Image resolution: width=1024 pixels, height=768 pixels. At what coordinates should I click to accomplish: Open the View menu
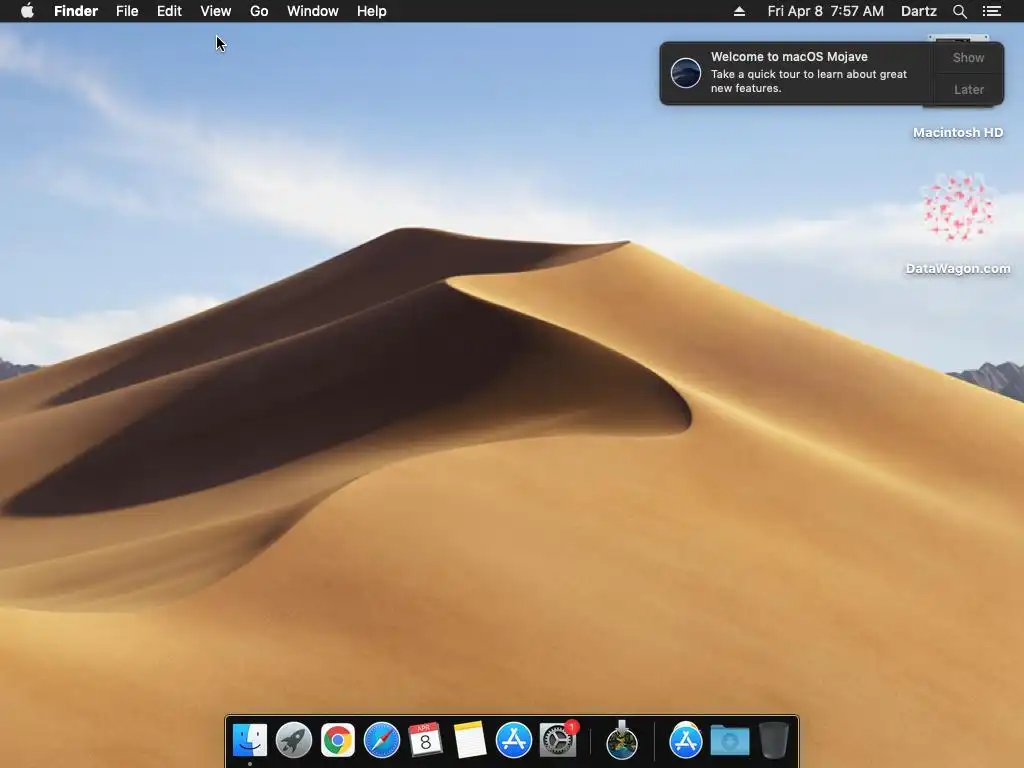point(216,11)
